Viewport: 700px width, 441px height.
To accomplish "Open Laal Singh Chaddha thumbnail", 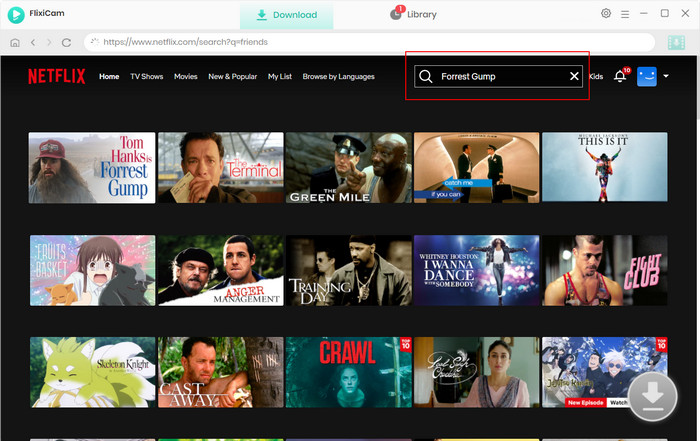I will point(476,372).
